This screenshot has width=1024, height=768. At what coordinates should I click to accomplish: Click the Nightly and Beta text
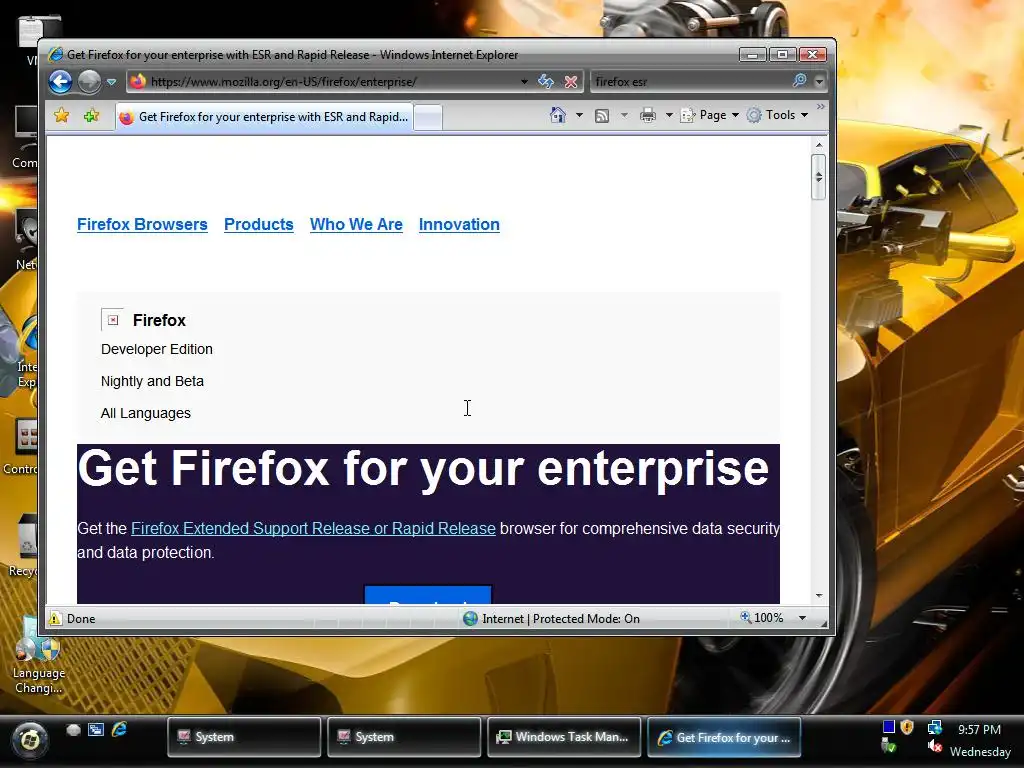(152, 381)
